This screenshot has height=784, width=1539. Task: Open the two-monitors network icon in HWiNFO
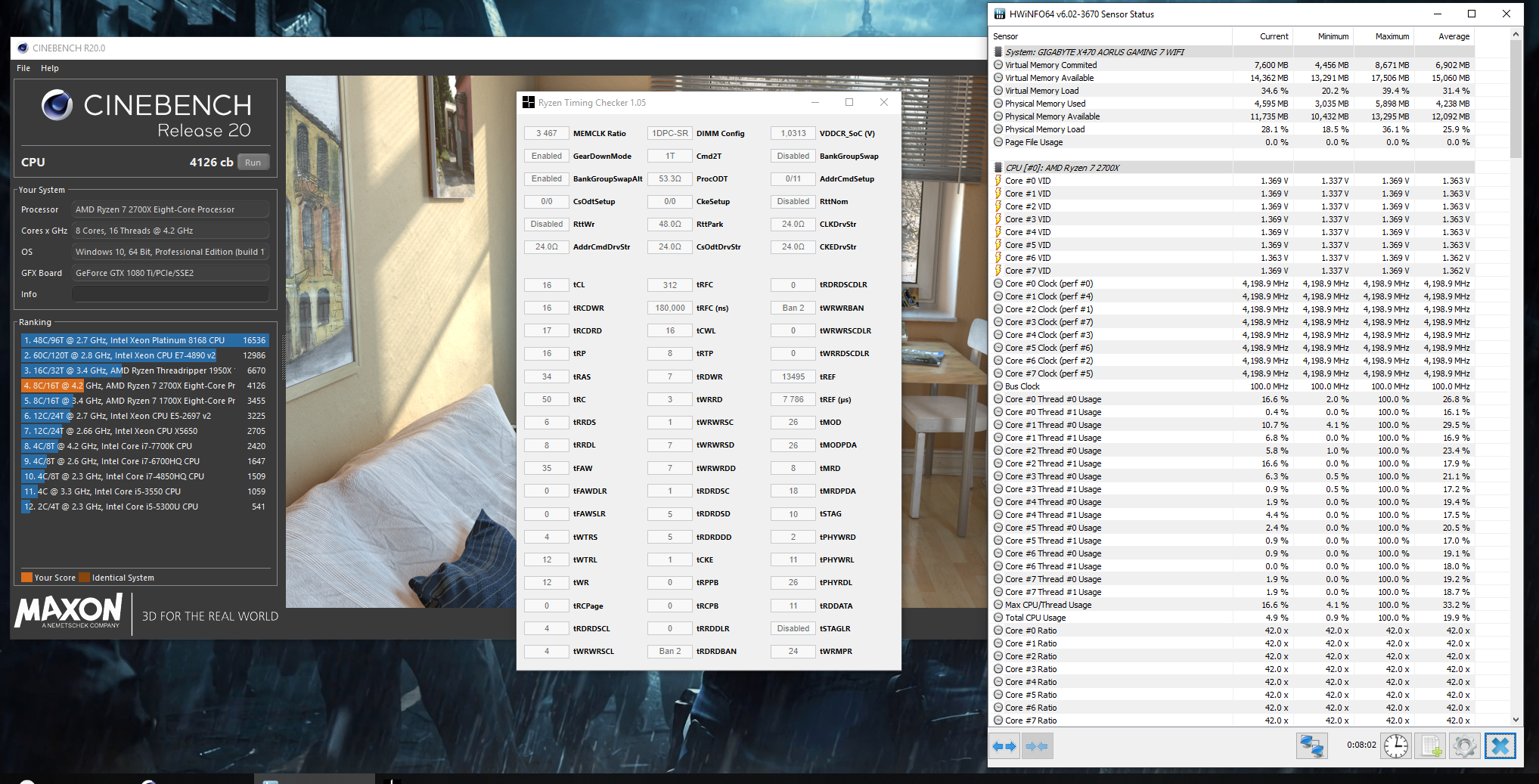click(x=1311, y=746)
